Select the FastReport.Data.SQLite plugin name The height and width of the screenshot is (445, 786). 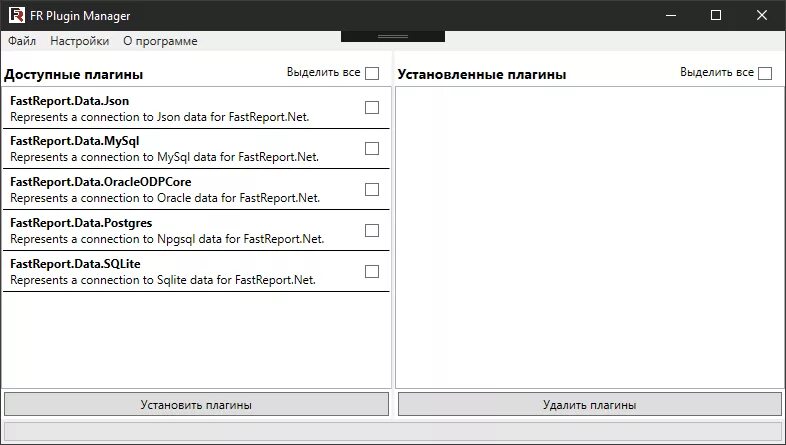pos(75,264)
